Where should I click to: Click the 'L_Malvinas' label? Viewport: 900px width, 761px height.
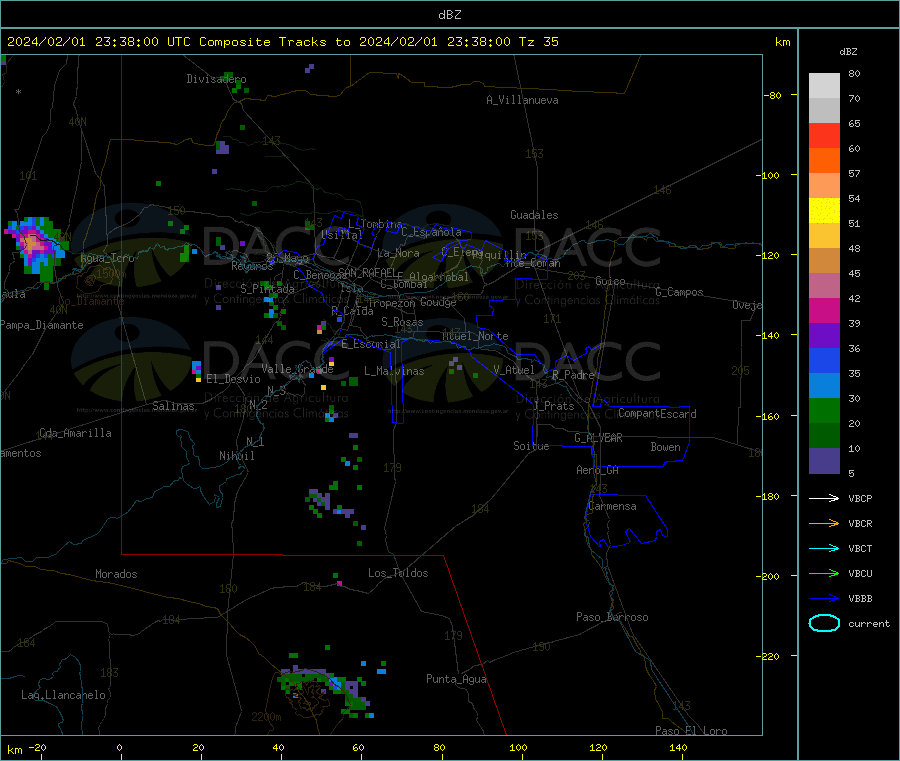click(394, 372)
